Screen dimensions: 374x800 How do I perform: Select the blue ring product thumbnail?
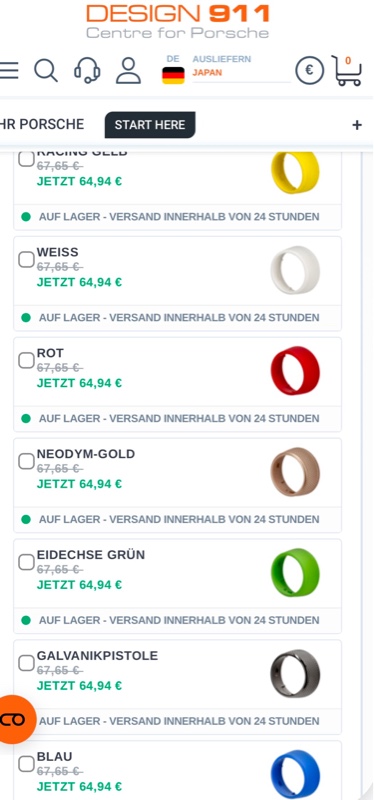pyautogui.click(x=295, y=774)
